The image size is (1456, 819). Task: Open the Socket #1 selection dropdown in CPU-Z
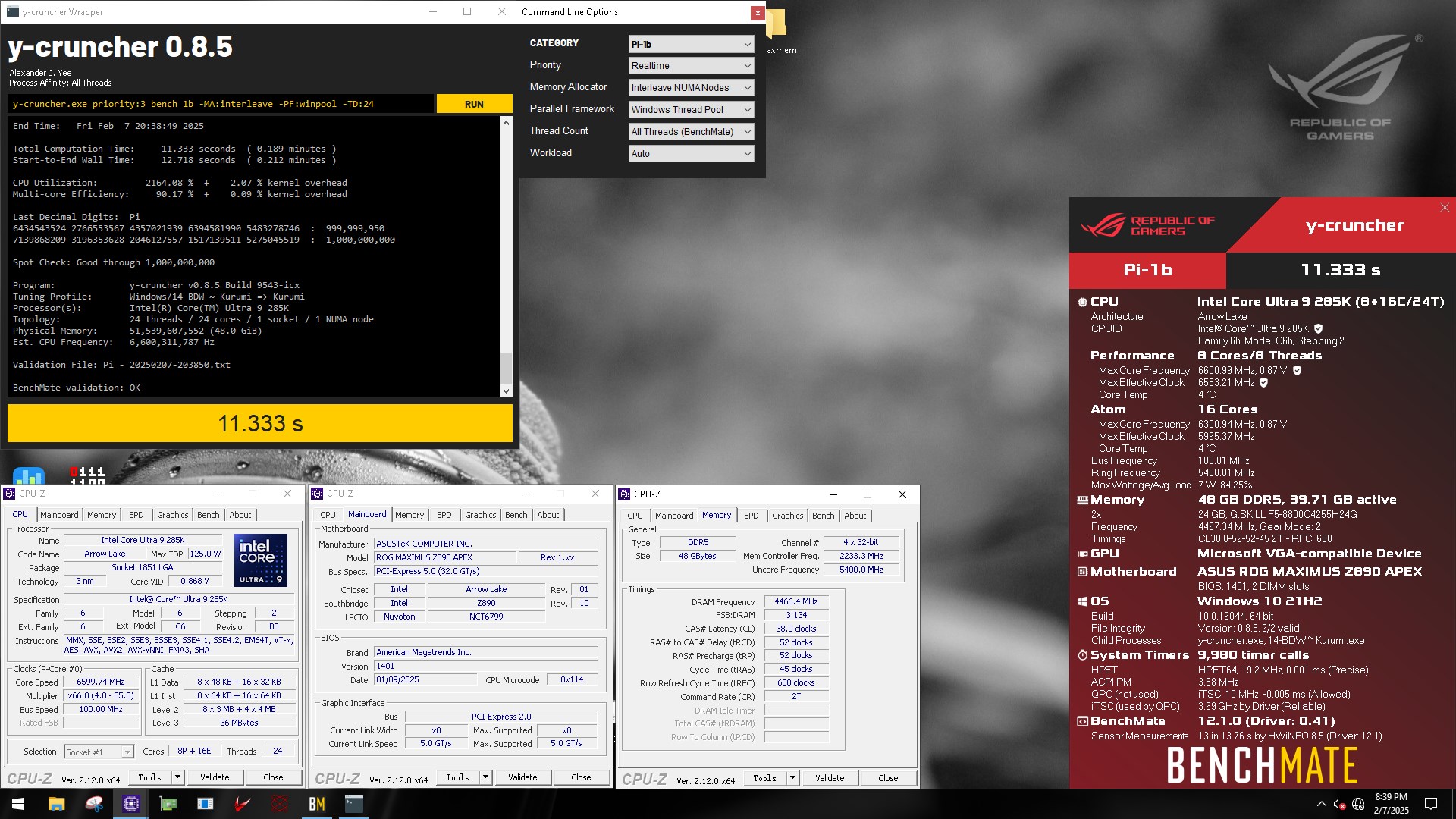click(99, 752)
